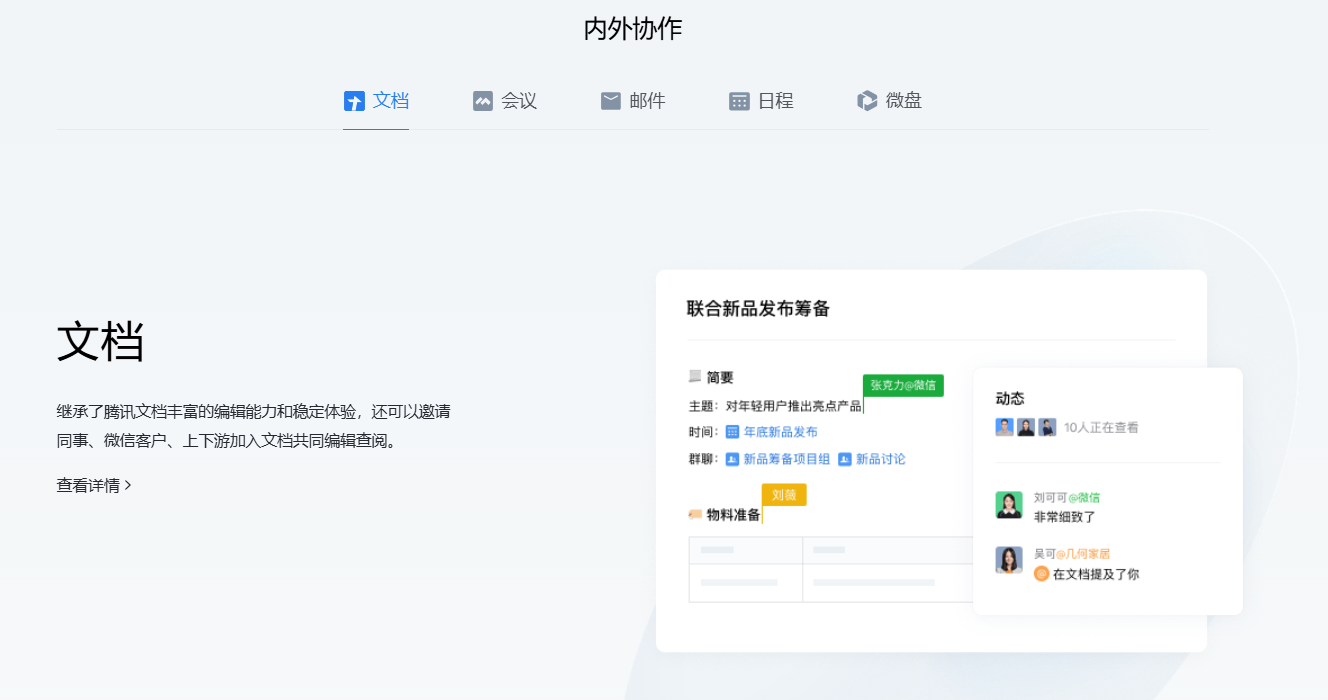Click the 联合新品发布筹备 document title

pos(759,309)
